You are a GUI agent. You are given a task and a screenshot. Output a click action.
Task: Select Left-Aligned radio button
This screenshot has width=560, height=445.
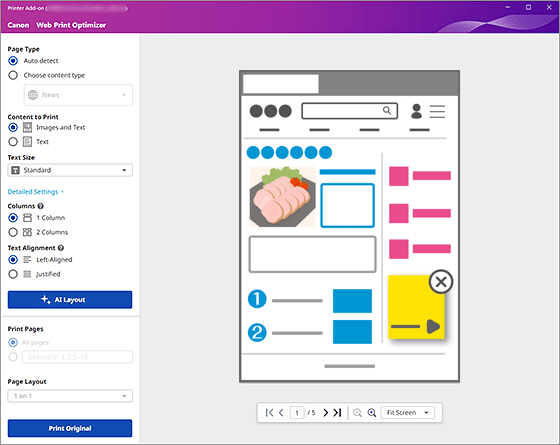click(x=13, y=260)
